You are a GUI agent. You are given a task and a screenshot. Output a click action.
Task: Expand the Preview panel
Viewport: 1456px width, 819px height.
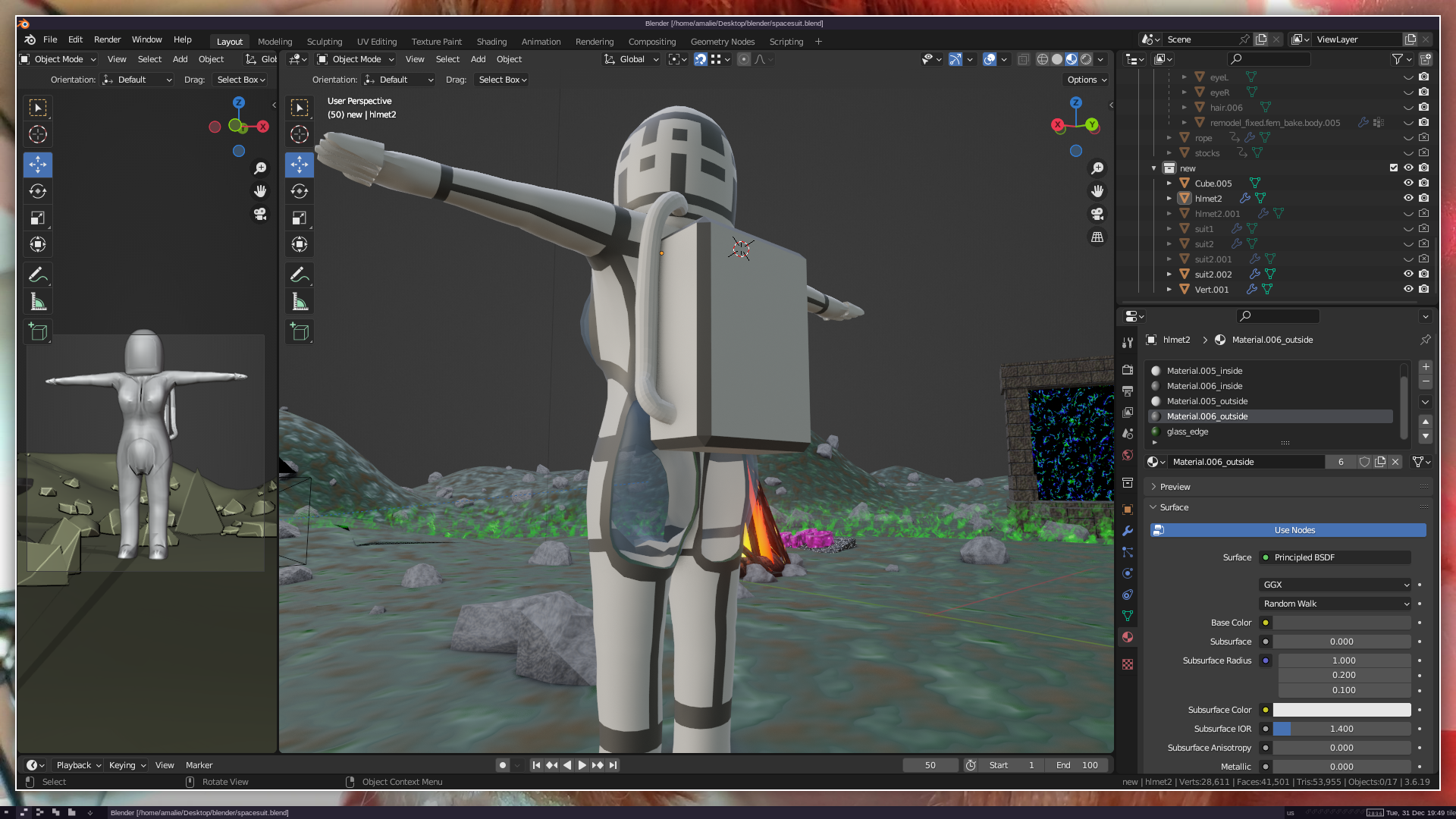click(x=1175, y=487)
